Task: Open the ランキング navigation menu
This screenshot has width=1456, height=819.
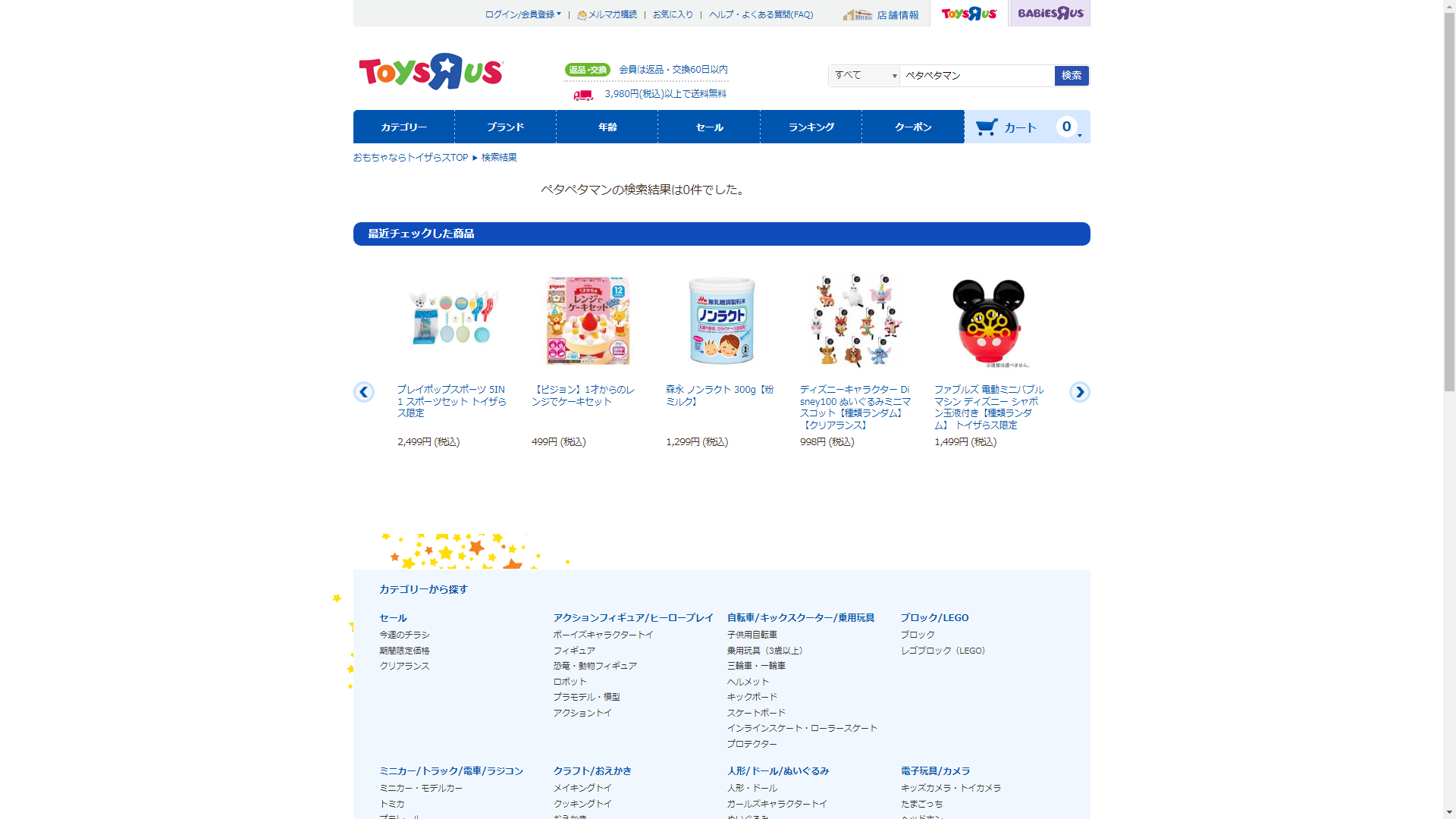Action: point(811,127)
